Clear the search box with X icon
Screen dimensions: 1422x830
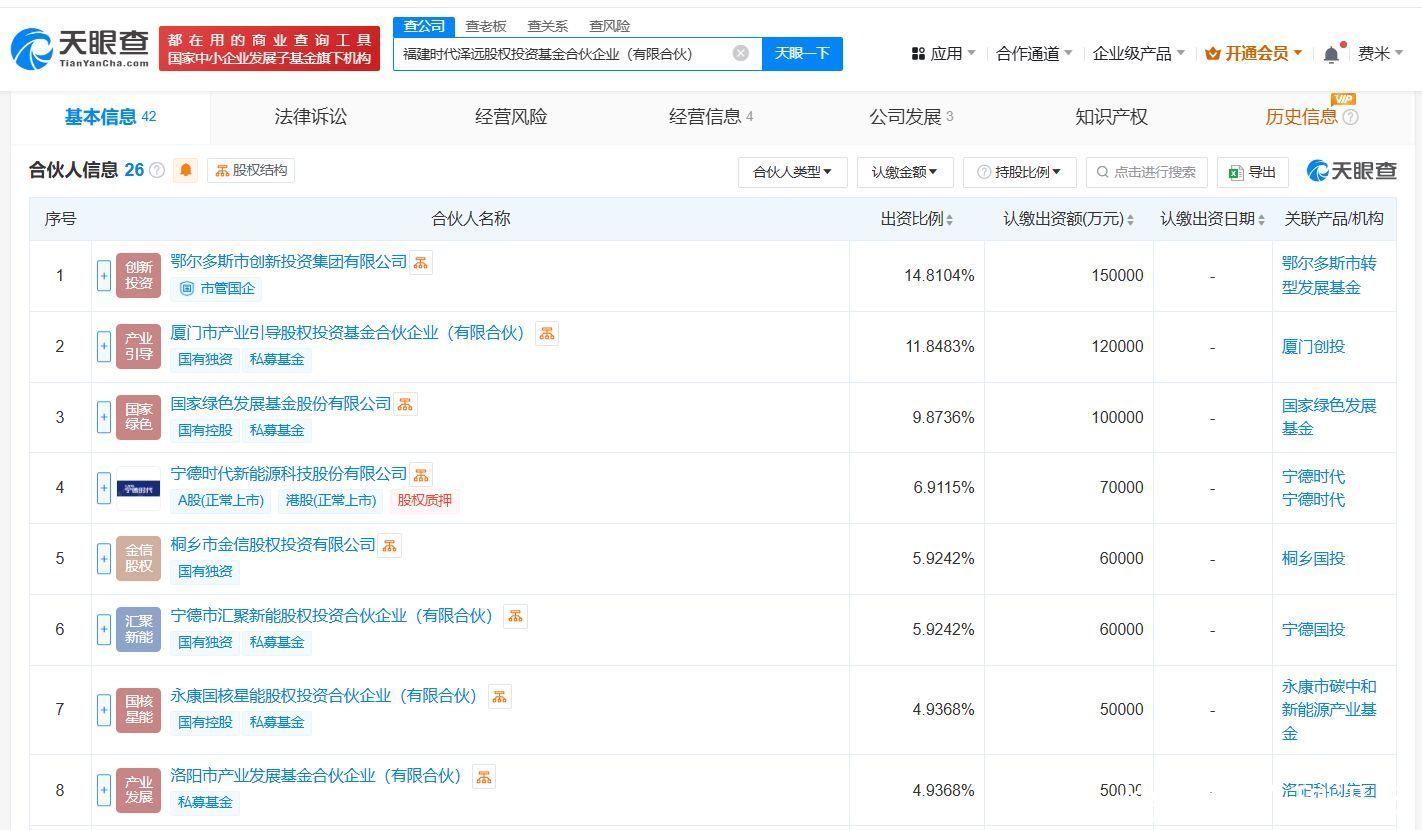click(x=740, y=53)
